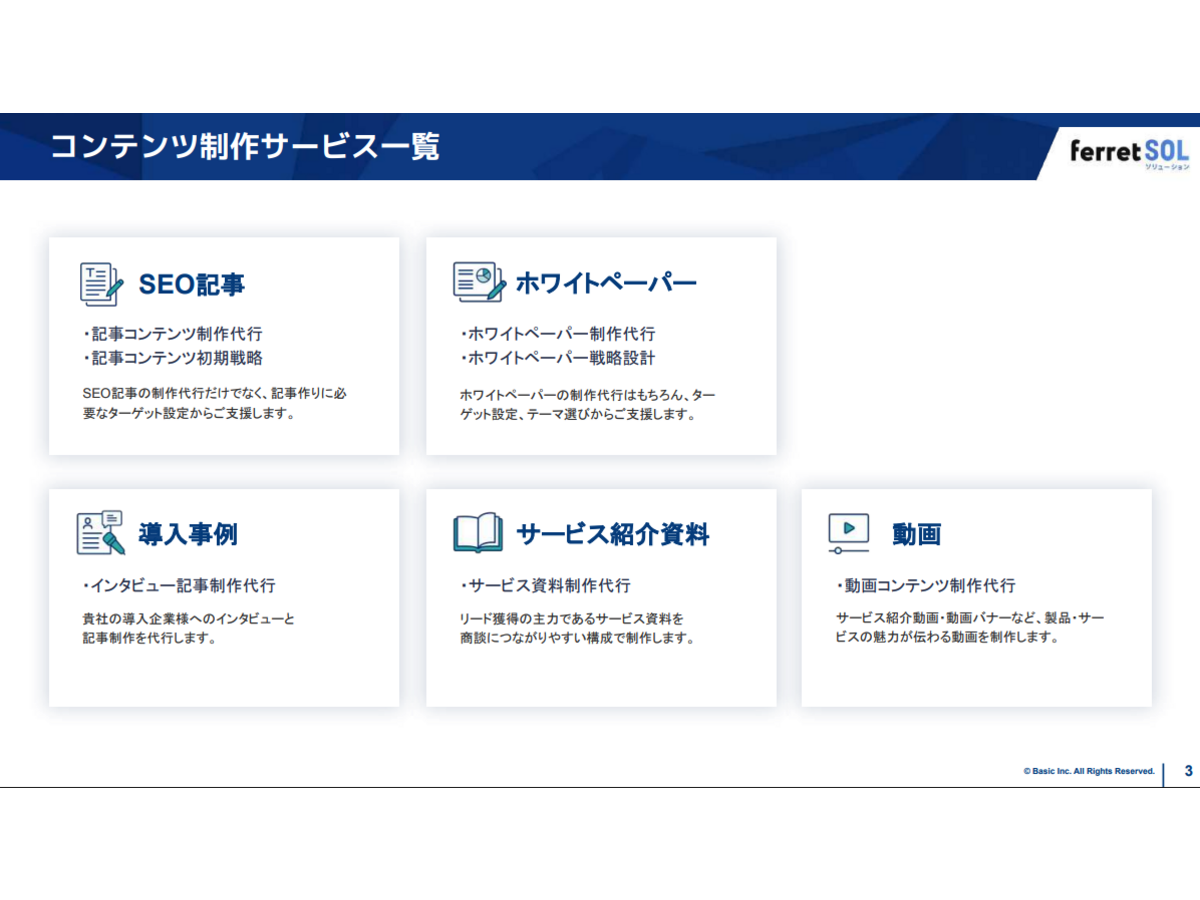Click the ホワイトペーパー戦略設計 bullet
Image resolution: width=1200 pixels, height=900 pixels.
pyautogui.click(x=558, y=358)
